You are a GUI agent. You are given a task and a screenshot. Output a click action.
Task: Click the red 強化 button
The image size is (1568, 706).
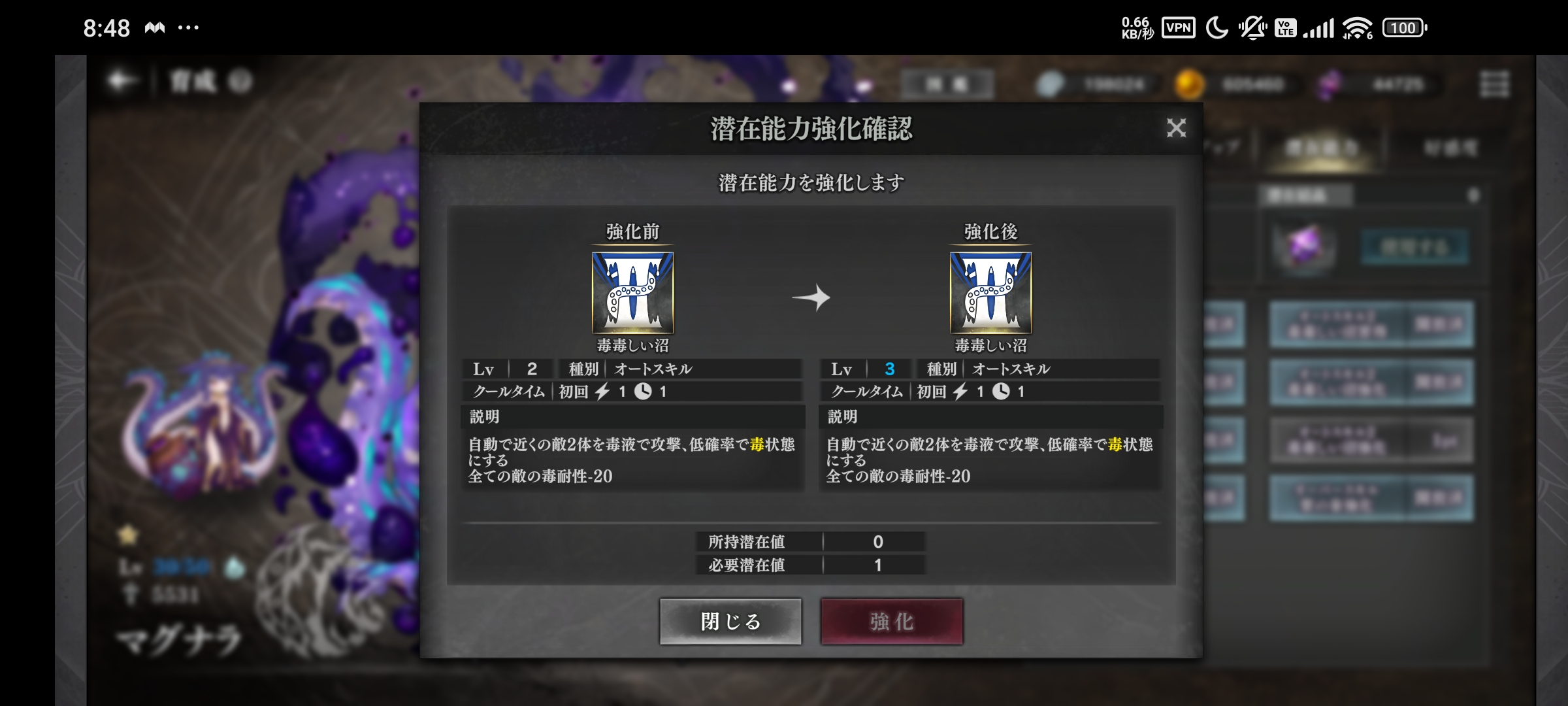[x=892, y=621]
